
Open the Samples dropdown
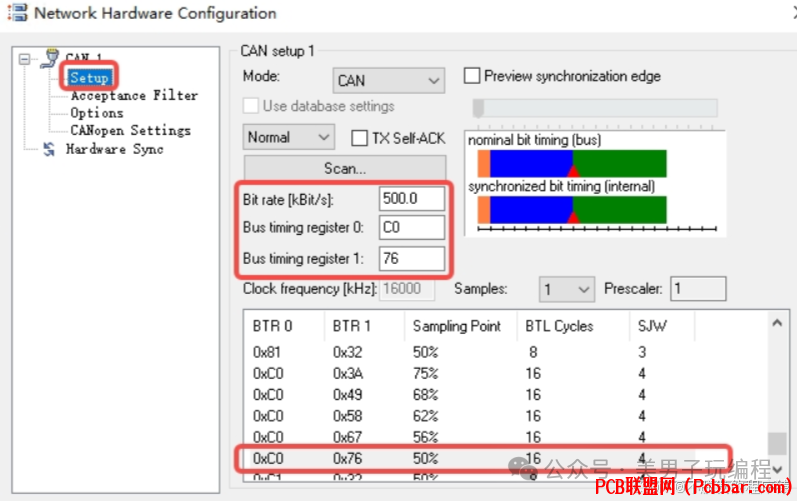567,289
